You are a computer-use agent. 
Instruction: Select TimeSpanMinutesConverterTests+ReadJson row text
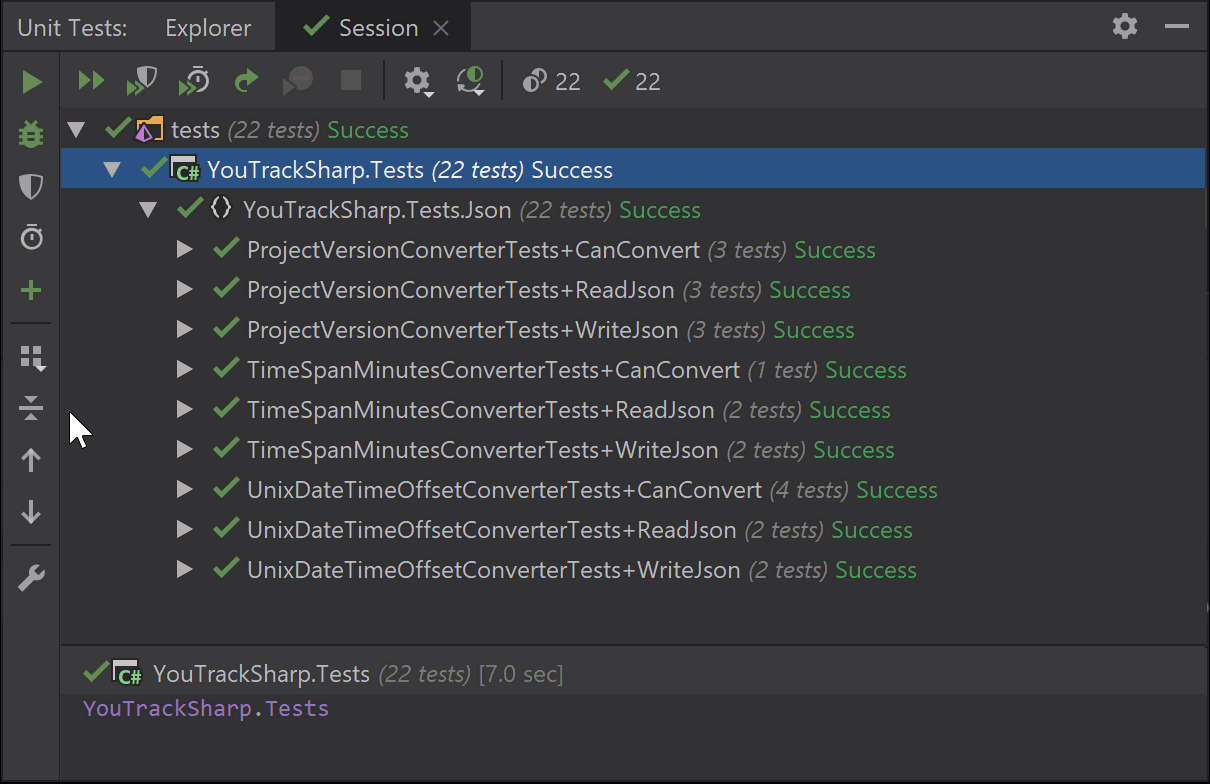(x=480, y=410)
